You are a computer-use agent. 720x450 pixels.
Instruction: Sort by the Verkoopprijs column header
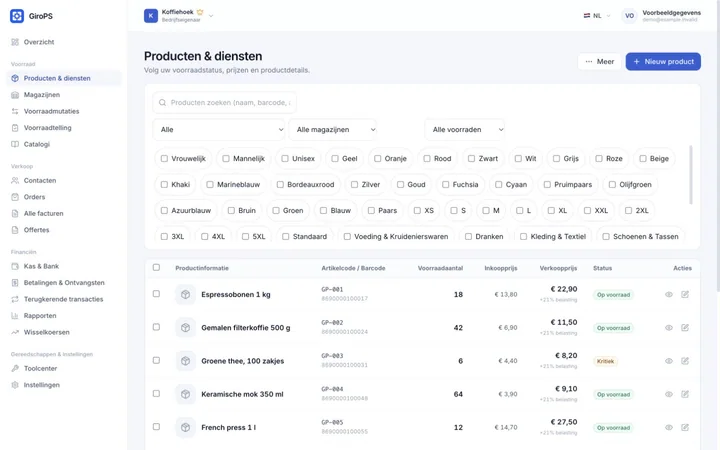(558, 268)
